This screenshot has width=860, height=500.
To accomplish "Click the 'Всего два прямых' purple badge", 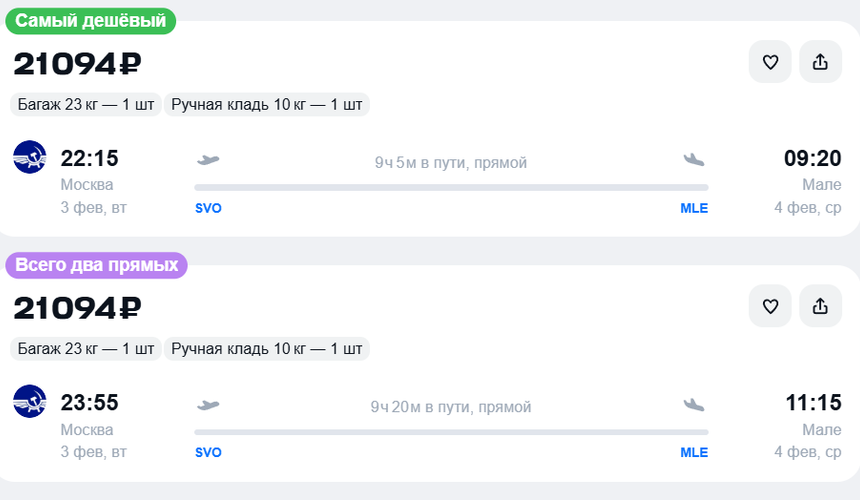I will (x=96, y=265).
